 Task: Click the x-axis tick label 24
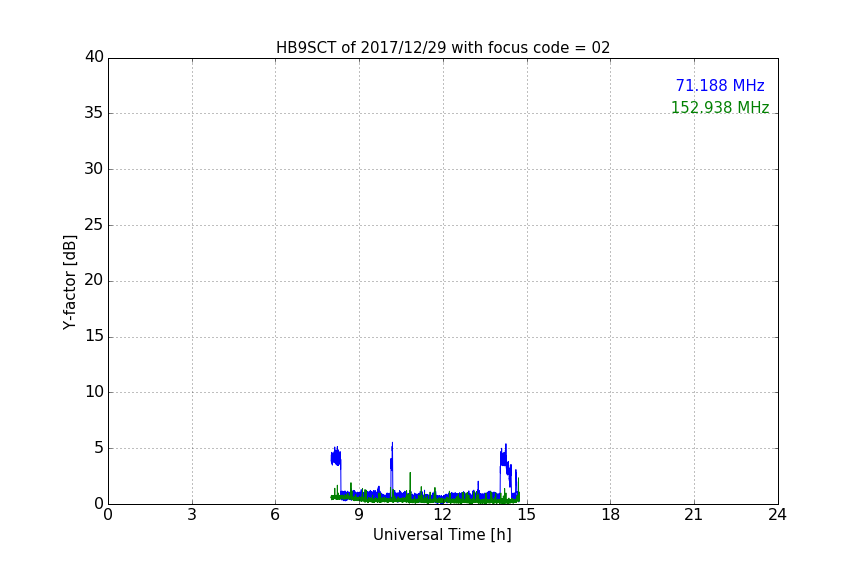[777, 515]
